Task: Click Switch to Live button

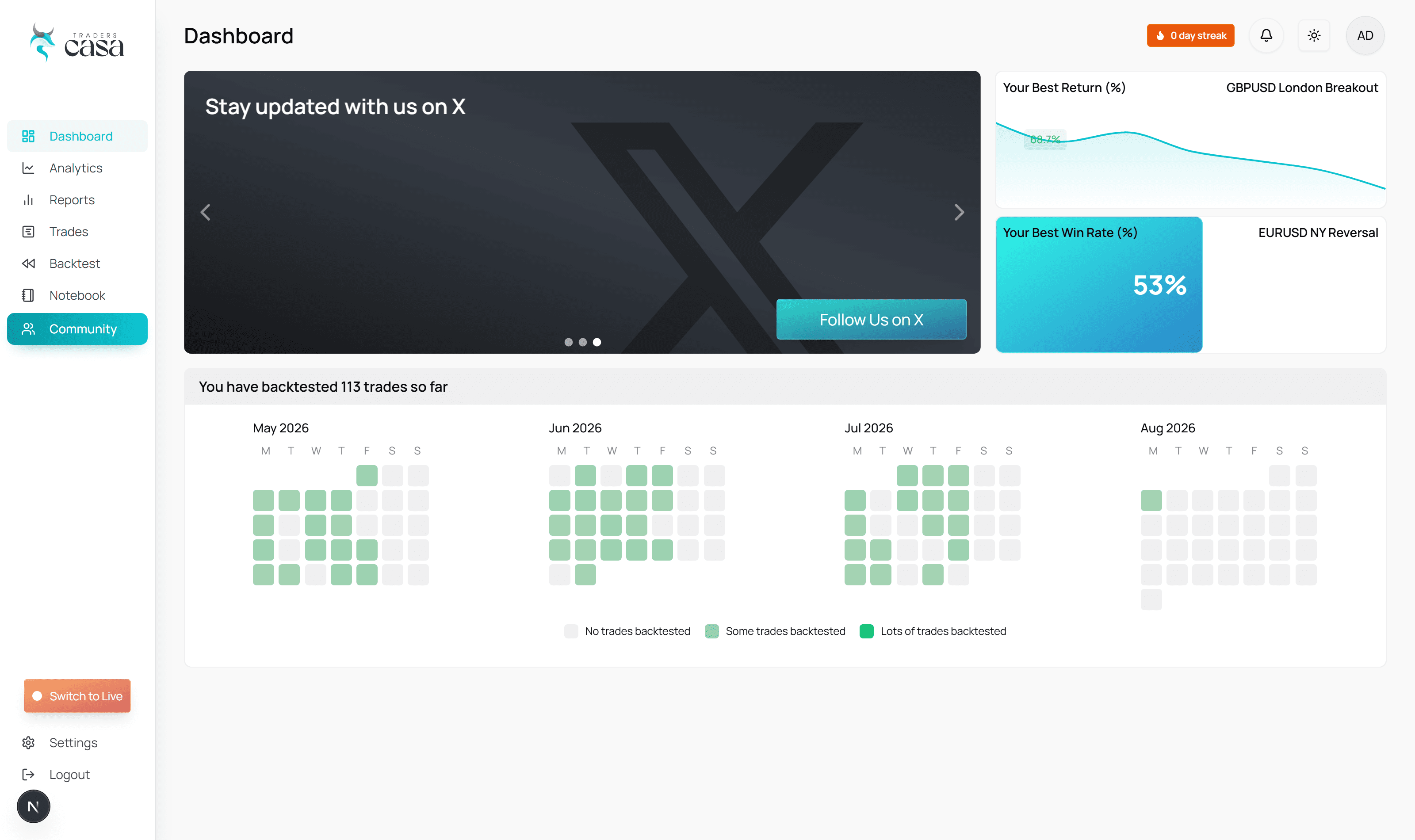Action: click(77, 696)
